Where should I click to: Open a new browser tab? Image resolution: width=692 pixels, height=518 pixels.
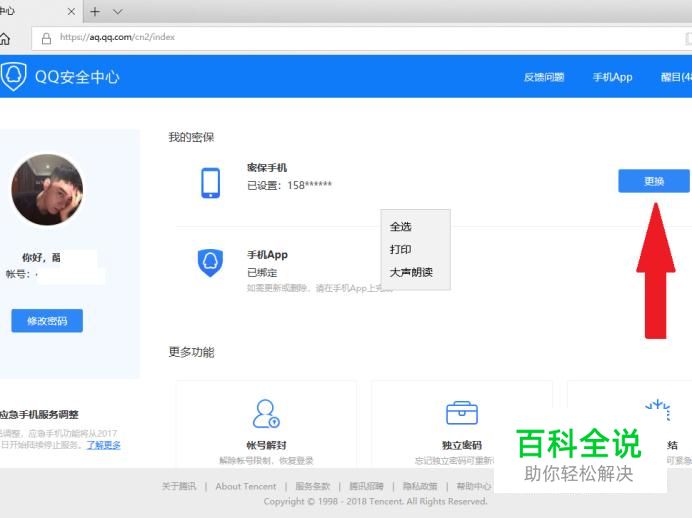tap(95, 11)
